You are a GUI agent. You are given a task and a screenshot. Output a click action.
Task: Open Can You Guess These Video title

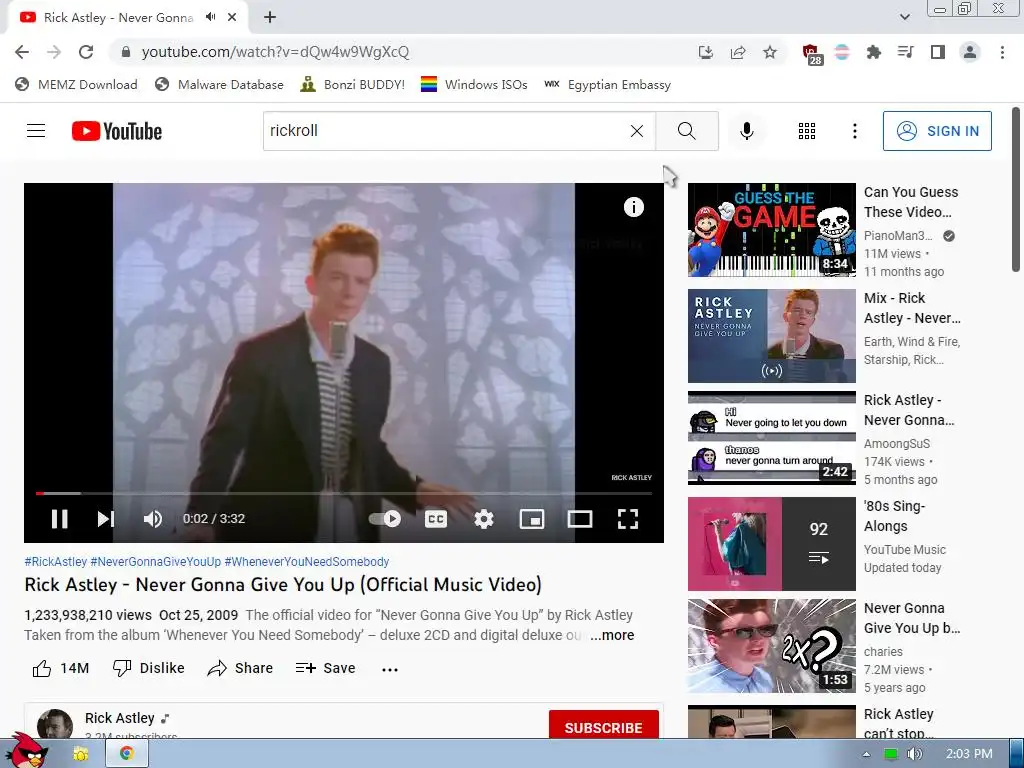(911, 202)
